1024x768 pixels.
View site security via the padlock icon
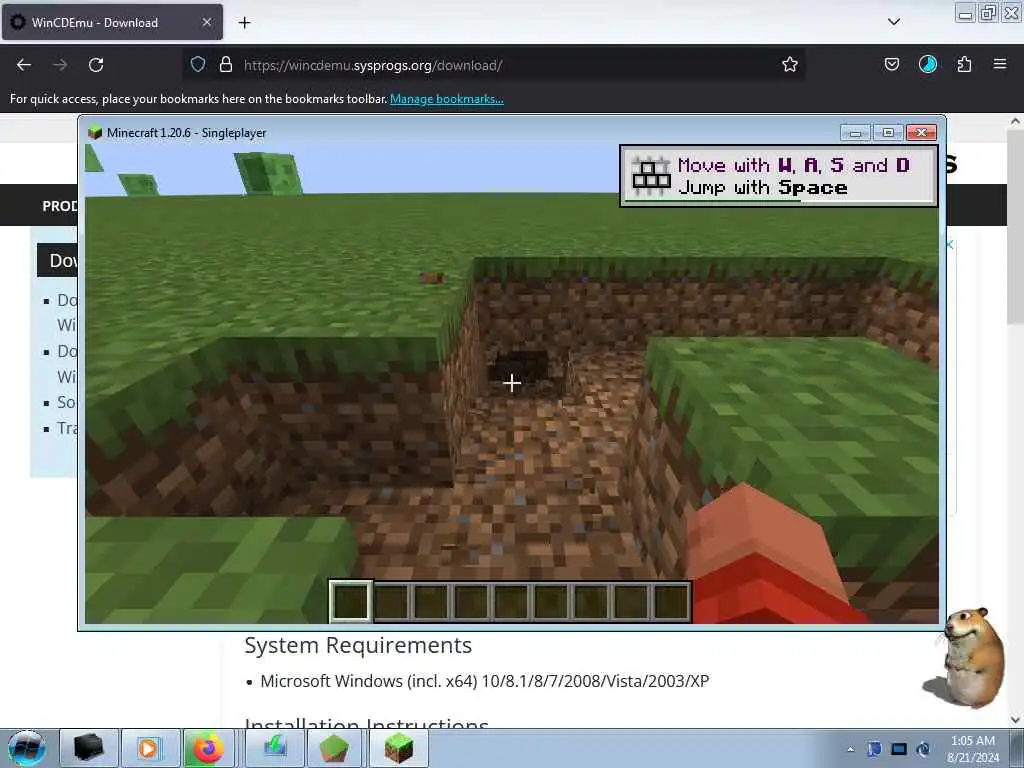[226, 64]
